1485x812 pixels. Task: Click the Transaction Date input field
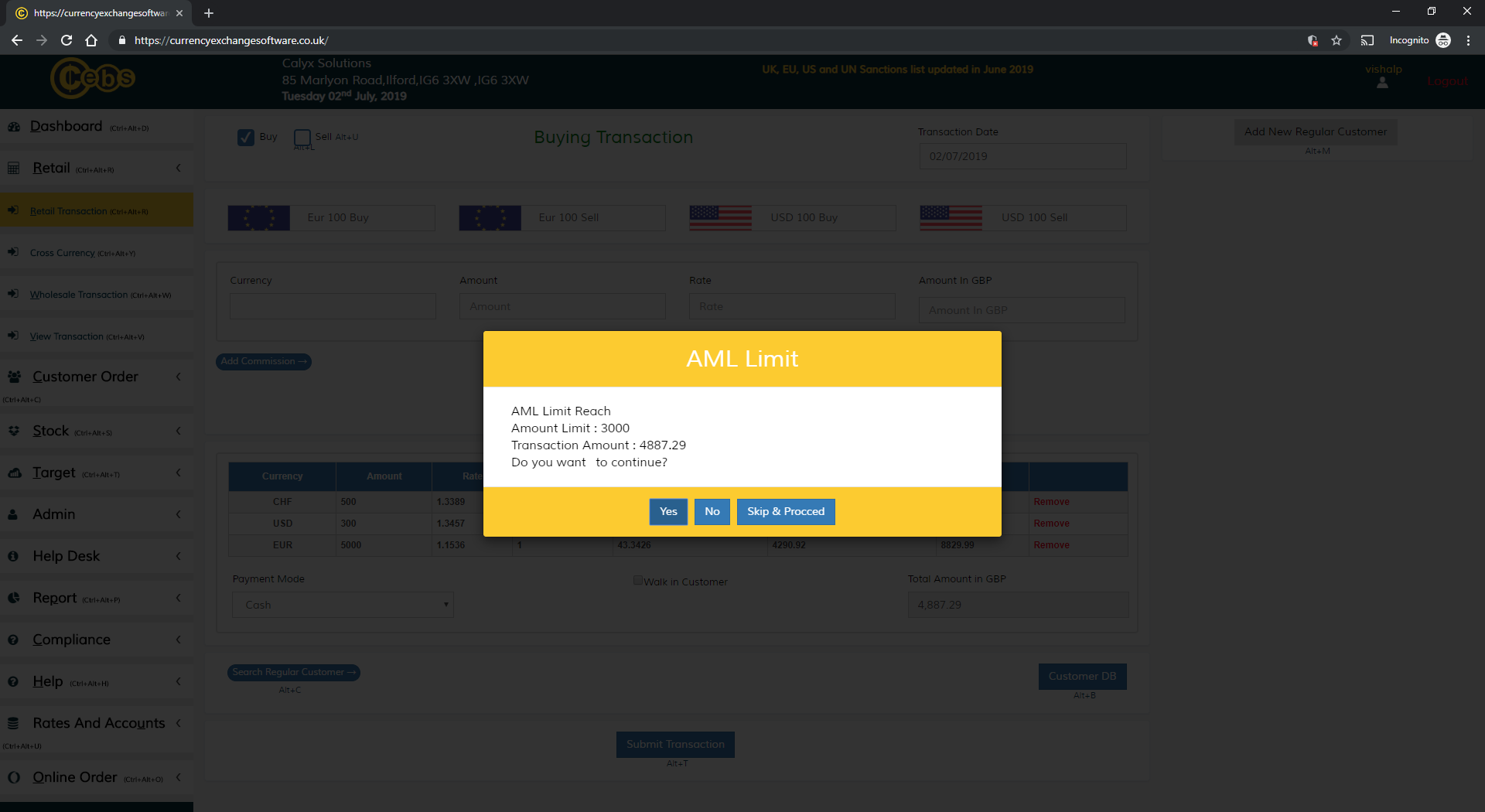[x=1022, y=156]
